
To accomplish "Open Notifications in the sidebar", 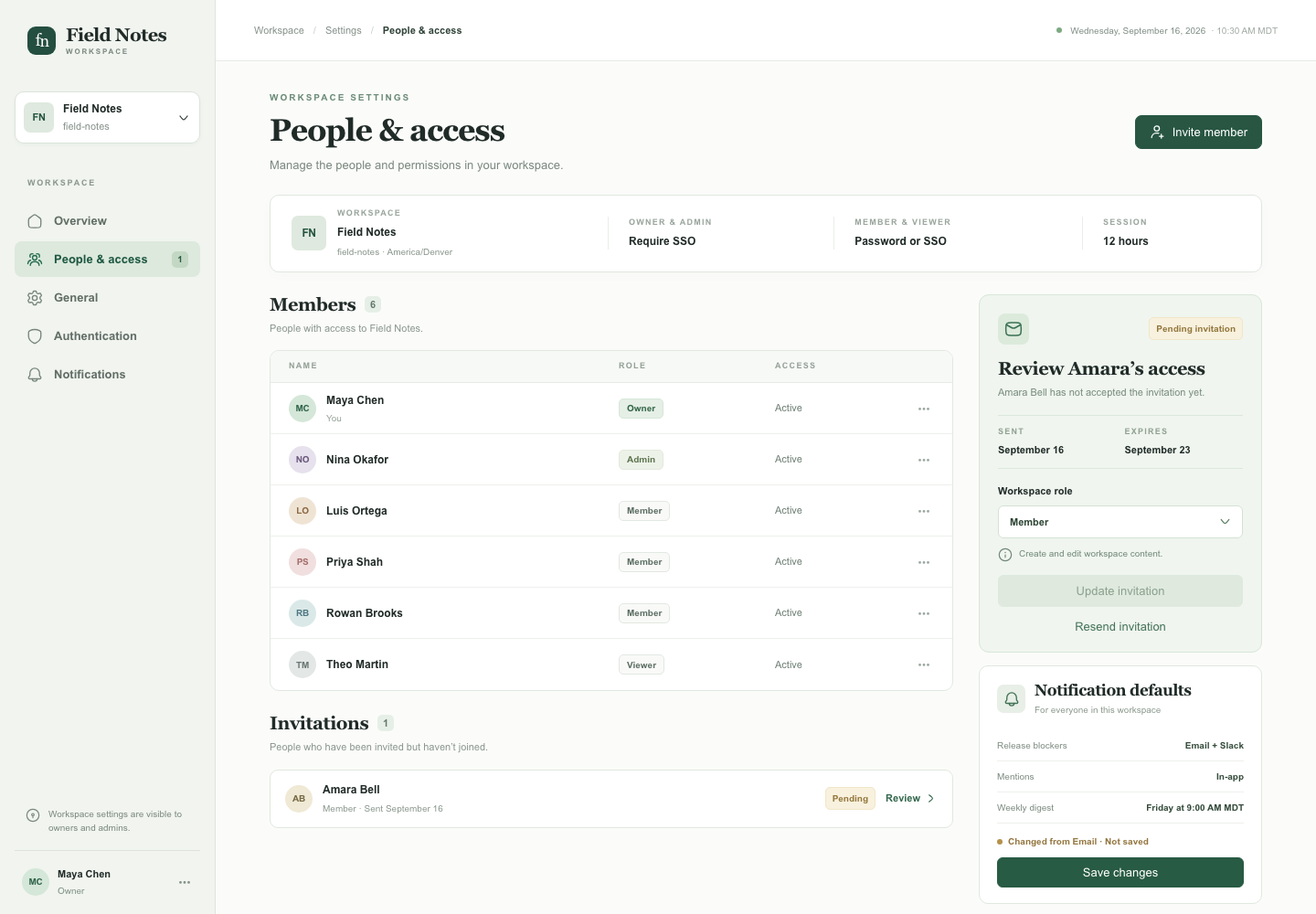I will coord(107,375).
